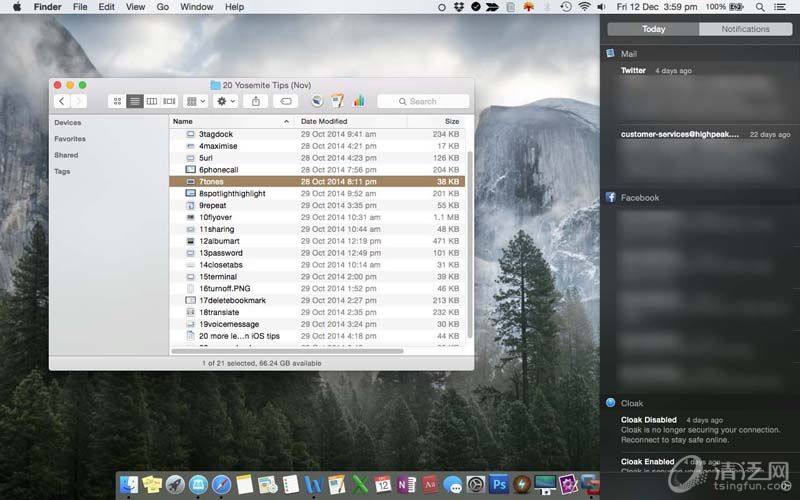Open the Dropbox menu bar icon
The image size is (800, 500).
pos(459,7)
